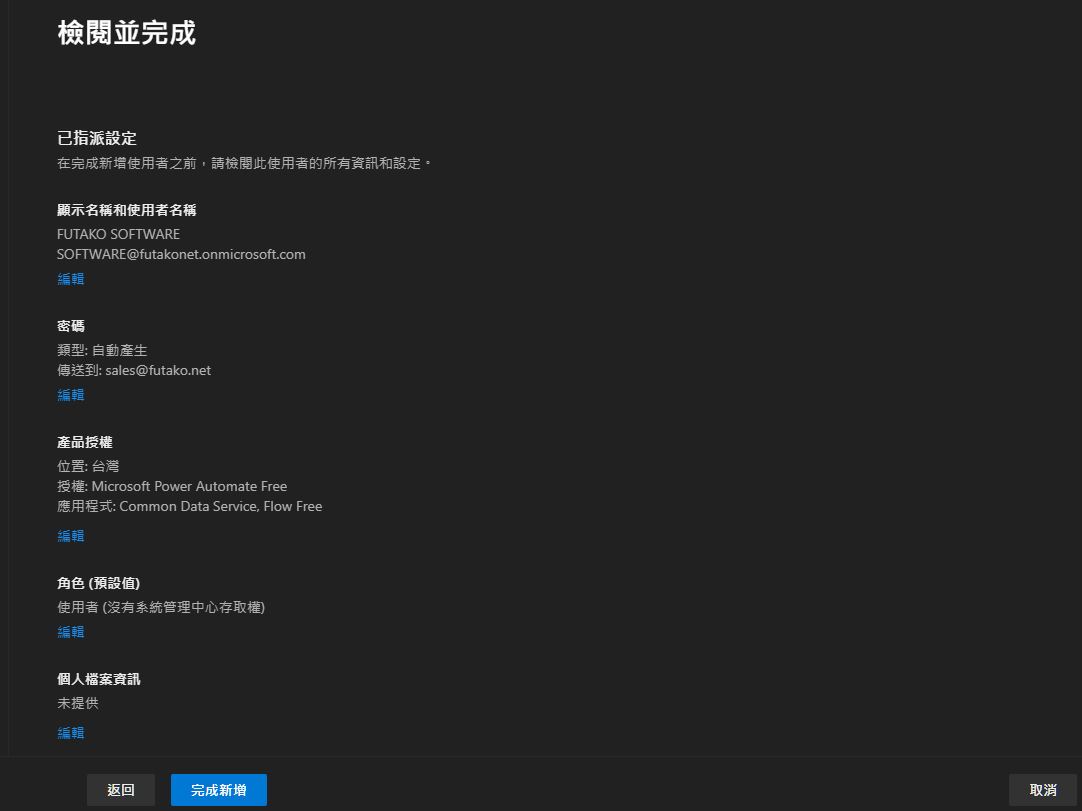Edit the 產品授權 section settings
Image resolution: width=1082 pixels, height=811 pixels.
pos(71,536)
